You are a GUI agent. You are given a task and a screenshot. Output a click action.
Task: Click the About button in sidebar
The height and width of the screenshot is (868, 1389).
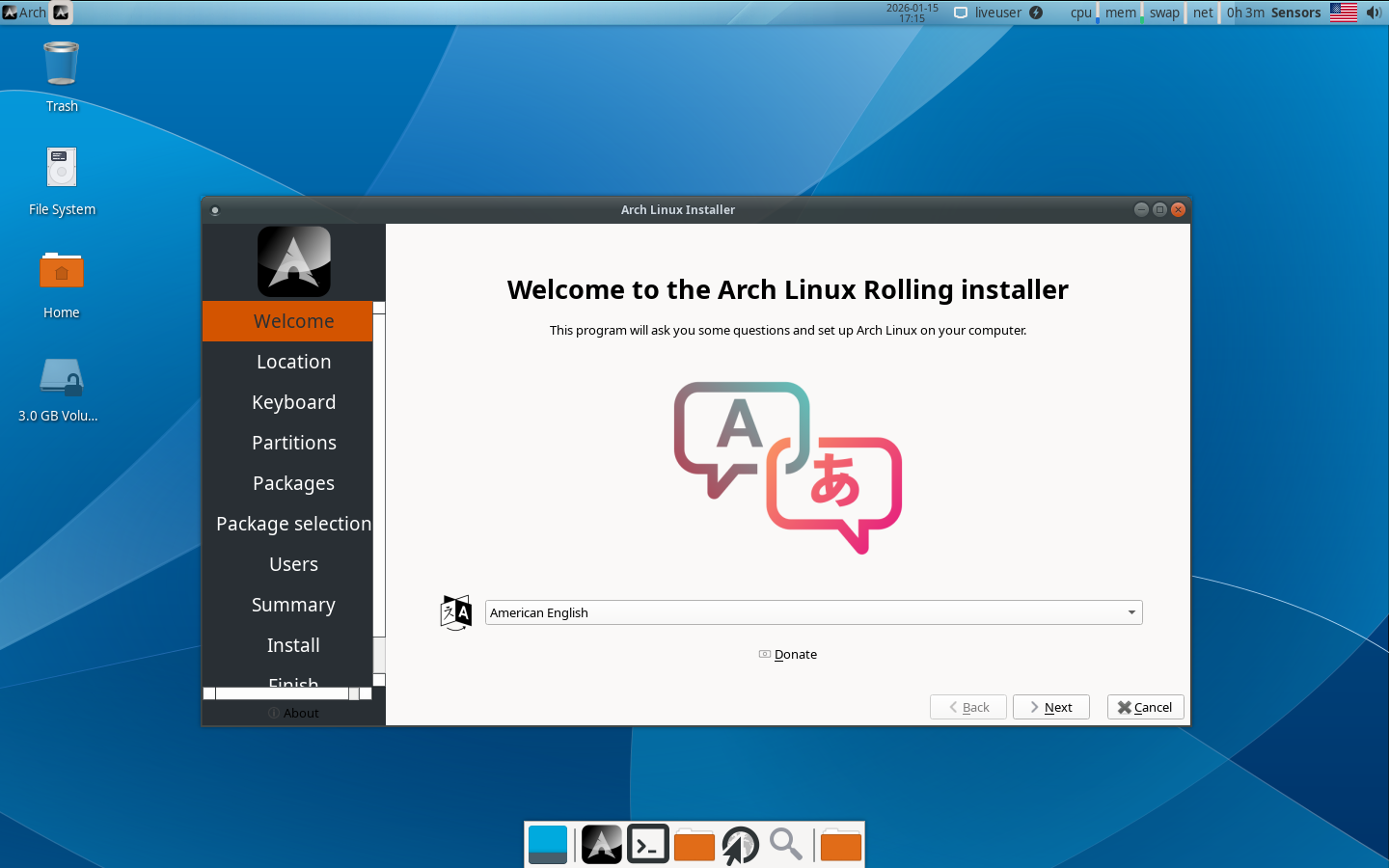point(293,713)
